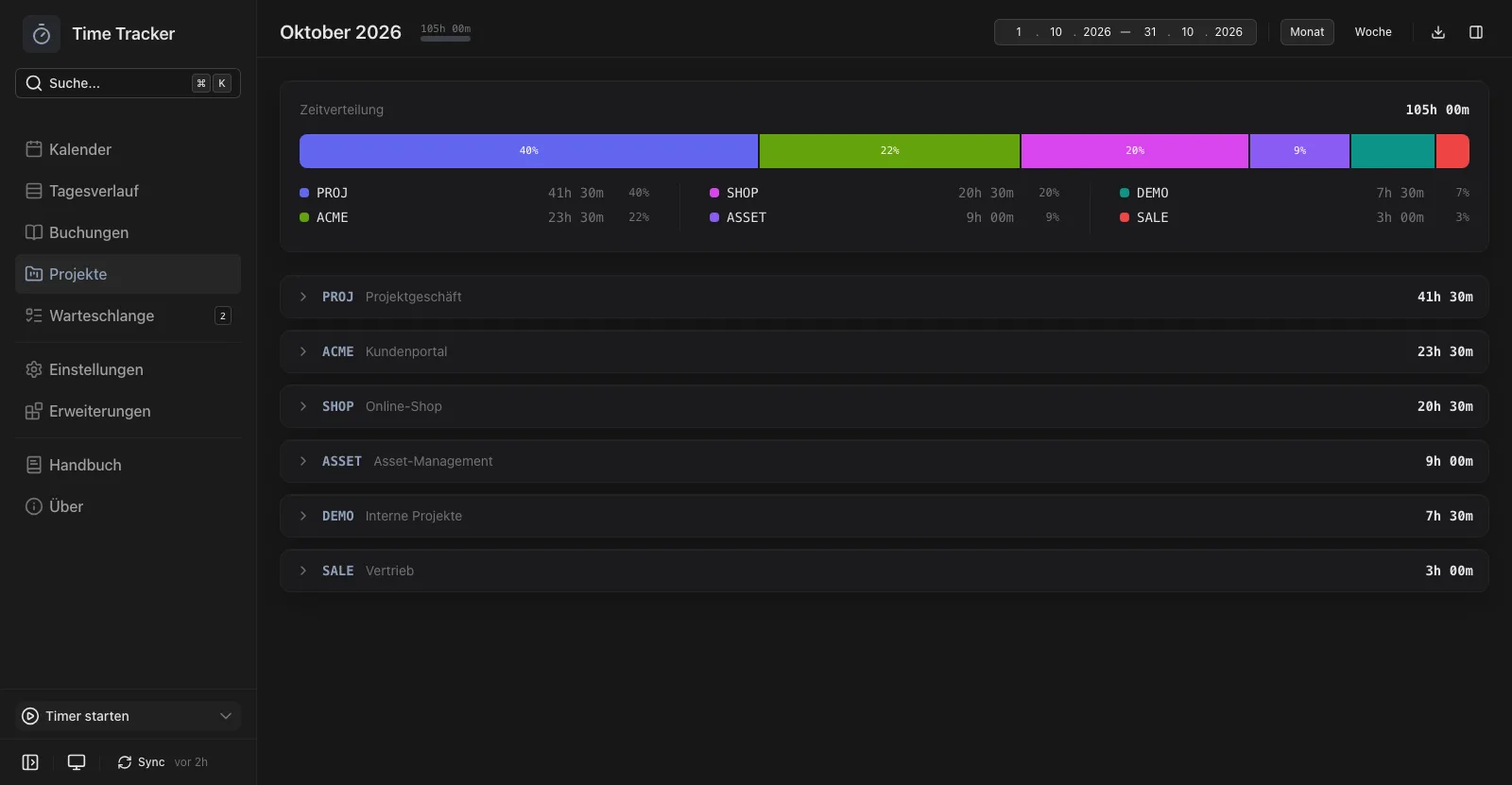Click the Sync refresh icon
Screen dimensions: 1512x785
(125, 762)
